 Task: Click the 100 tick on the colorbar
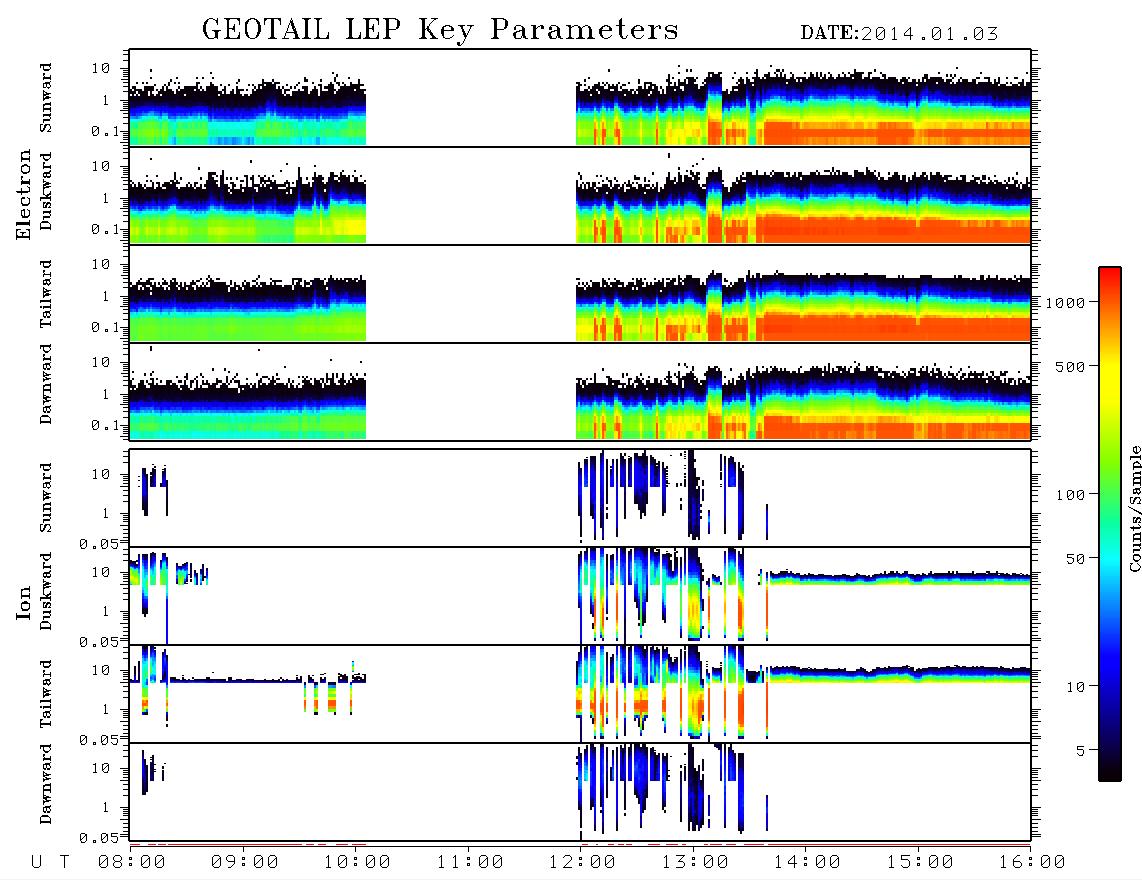[x=1070, y=495]
